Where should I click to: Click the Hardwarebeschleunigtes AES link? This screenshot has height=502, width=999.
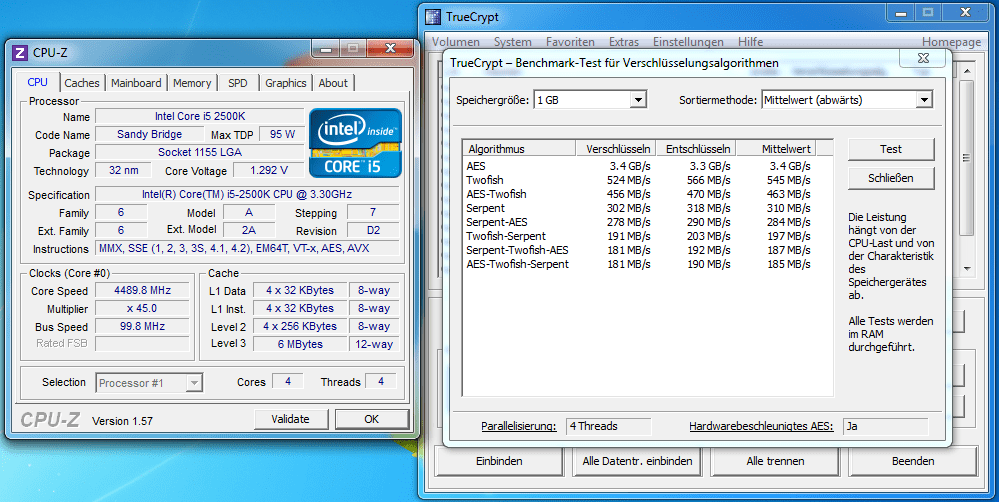pos(761,426)
